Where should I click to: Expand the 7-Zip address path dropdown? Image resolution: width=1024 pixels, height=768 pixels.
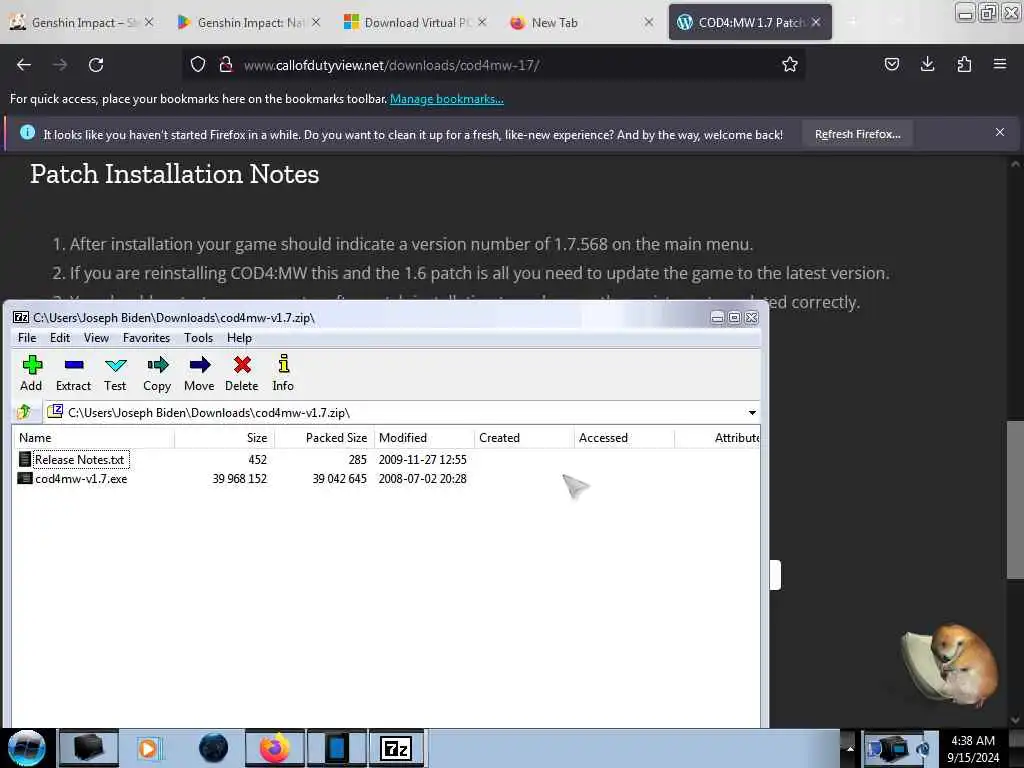click(752, 413)
